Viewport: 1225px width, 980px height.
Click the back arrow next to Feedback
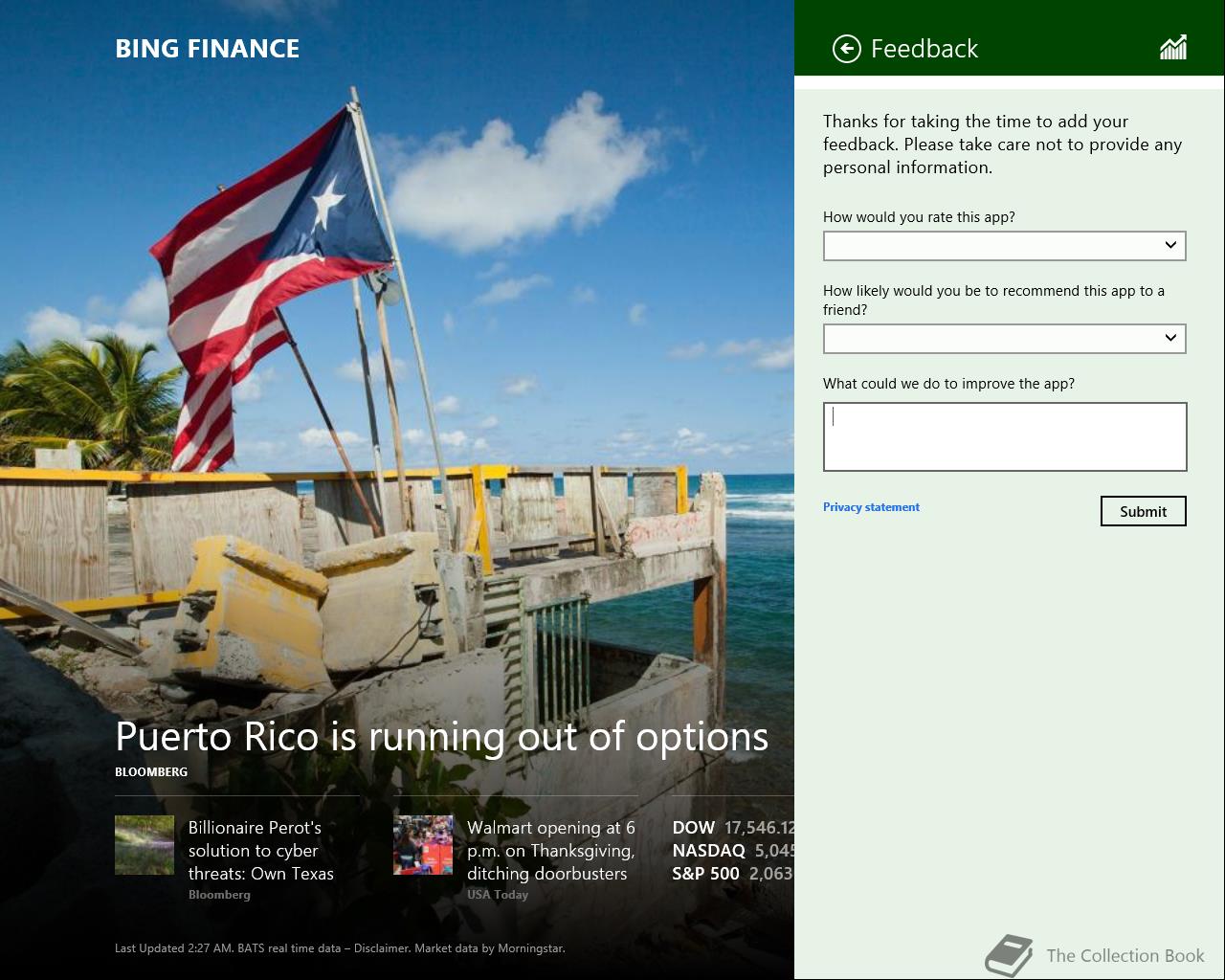pyautogui.click(x=847, y=49)
